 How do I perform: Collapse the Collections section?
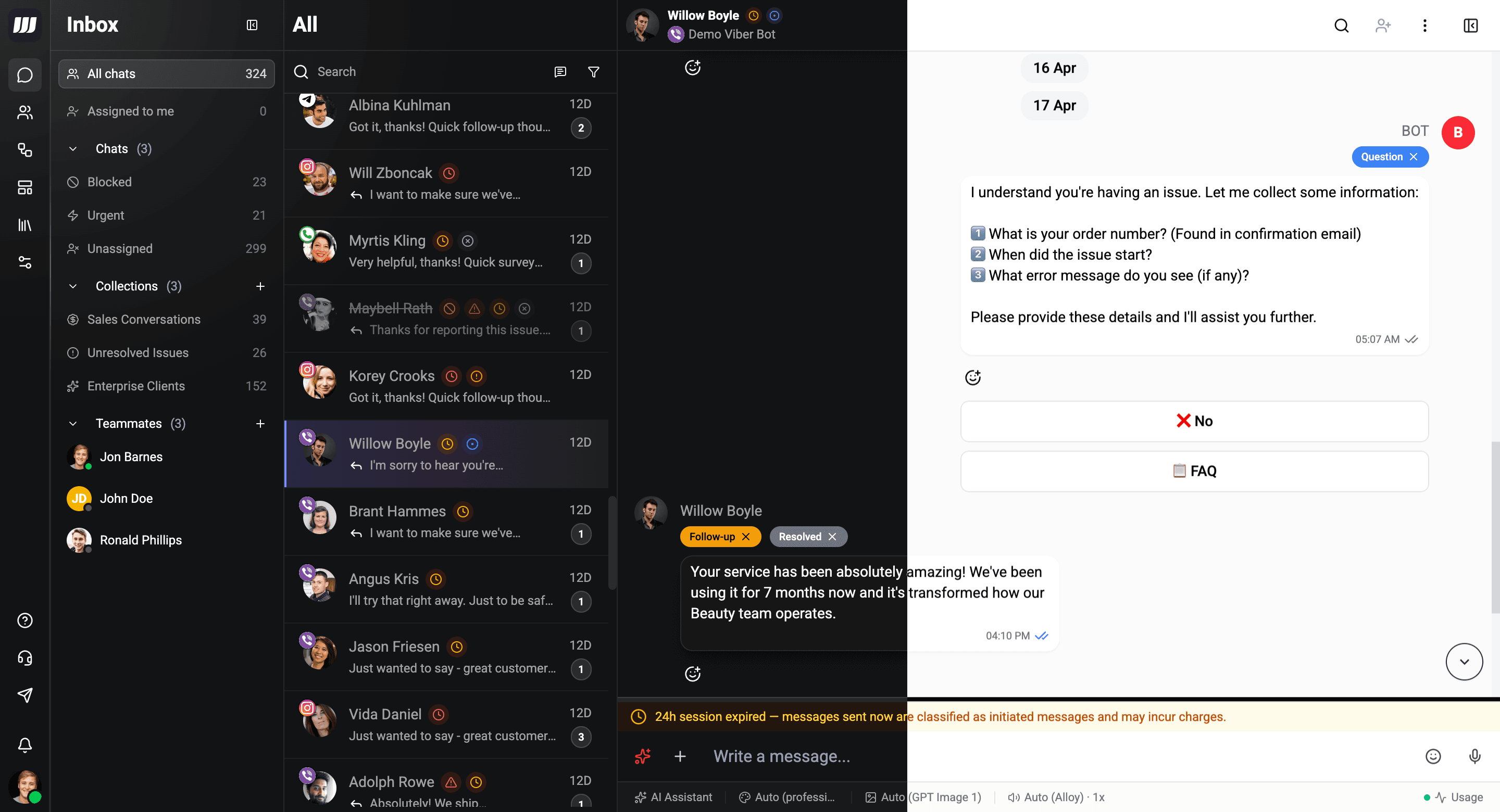pyautogui.click(x=73, y=286)
